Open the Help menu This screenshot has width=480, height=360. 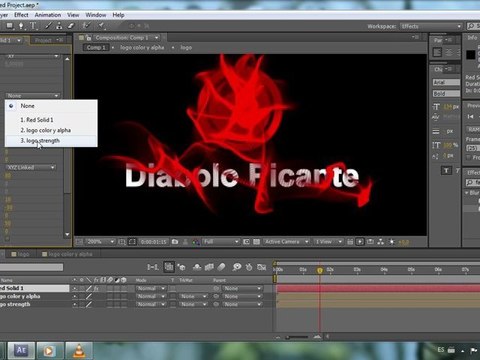pyautogui.click(x=118, y=15)
